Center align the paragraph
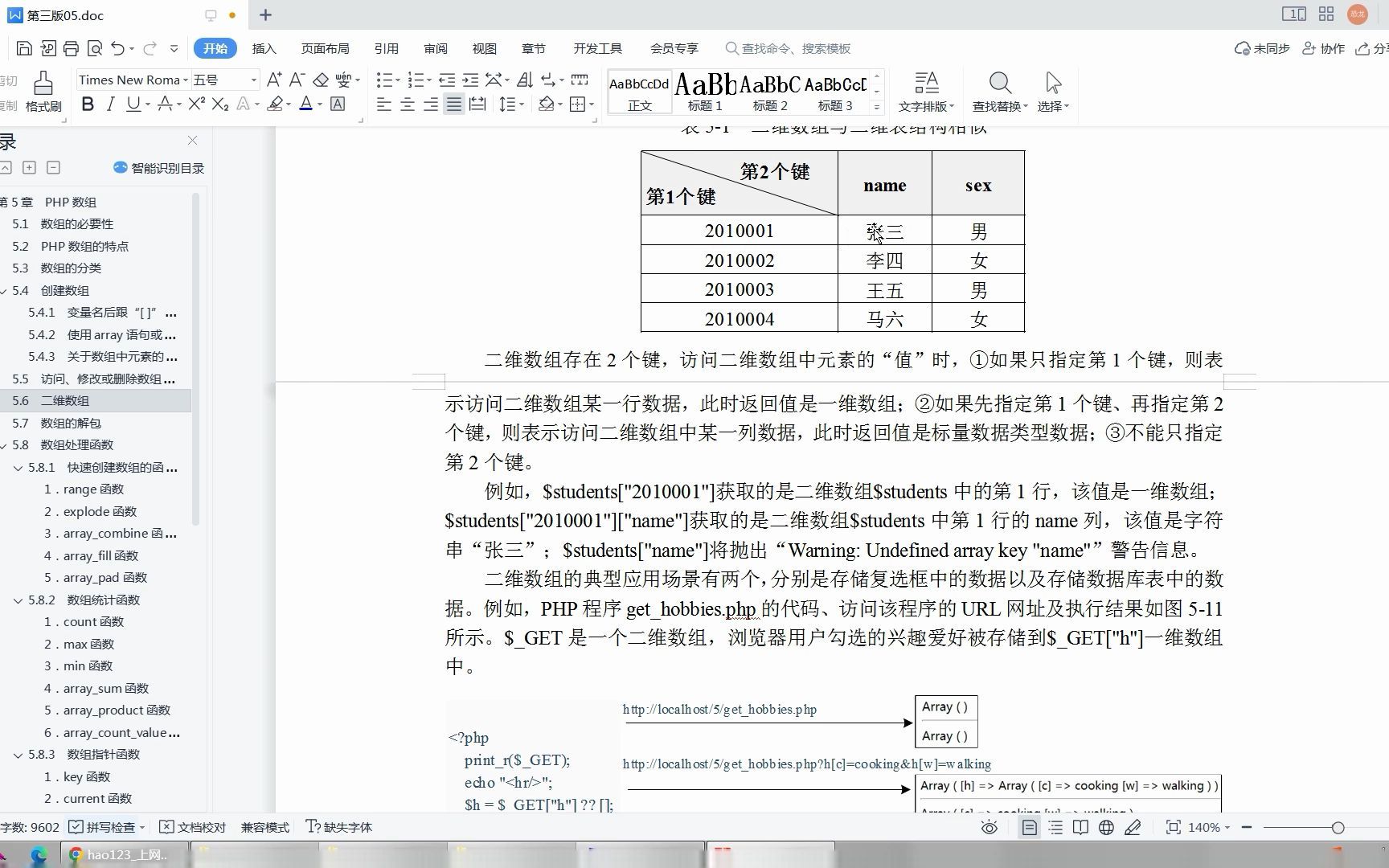 coord(408,104)
